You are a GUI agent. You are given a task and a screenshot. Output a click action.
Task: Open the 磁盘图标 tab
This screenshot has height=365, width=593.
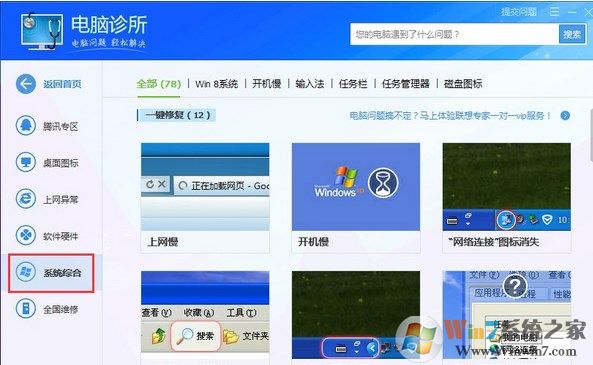[x=463, y=84]
